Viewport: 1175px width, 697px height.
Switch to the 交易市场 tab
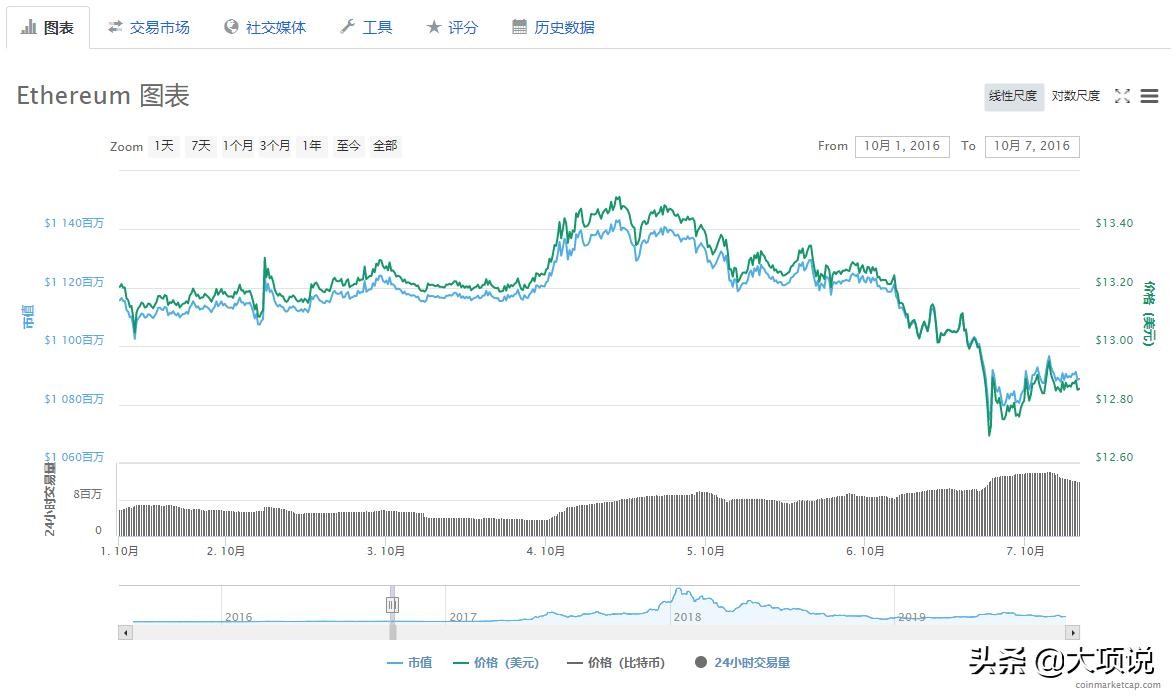pos(149,27)
